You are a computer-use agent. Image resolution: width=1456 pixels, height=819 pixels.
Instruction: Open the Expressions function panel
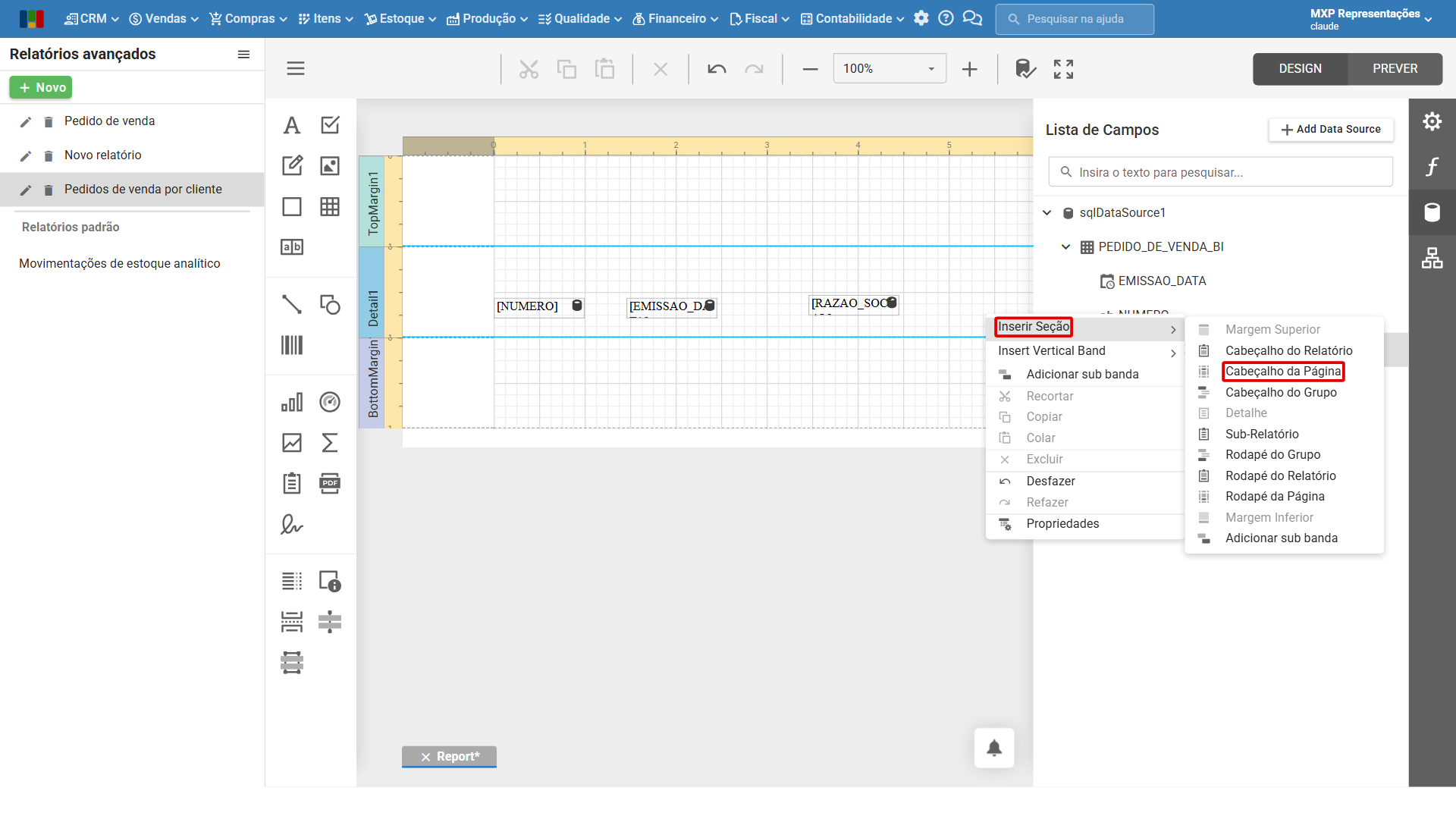click(1432, 167)
